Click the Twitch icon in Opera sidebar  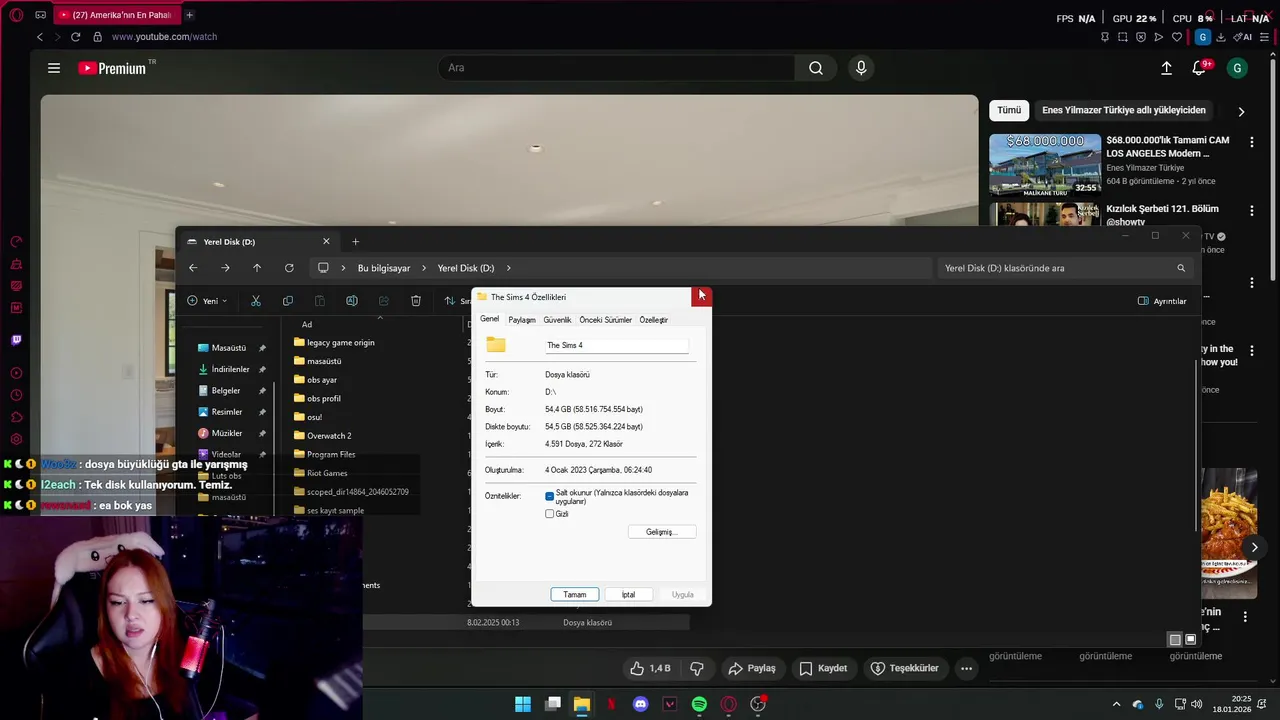click(x=16, y=340)
